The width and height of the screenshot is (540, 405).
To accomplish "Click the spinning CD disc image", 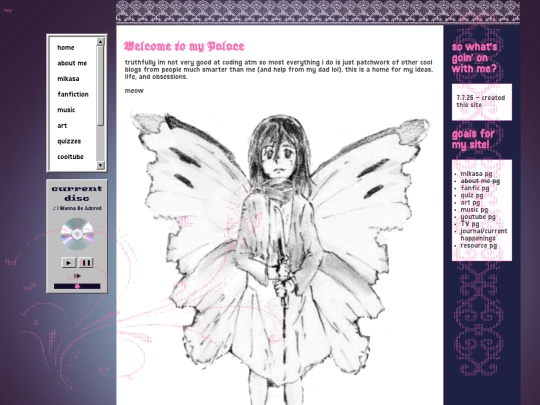I will [77, 234].
